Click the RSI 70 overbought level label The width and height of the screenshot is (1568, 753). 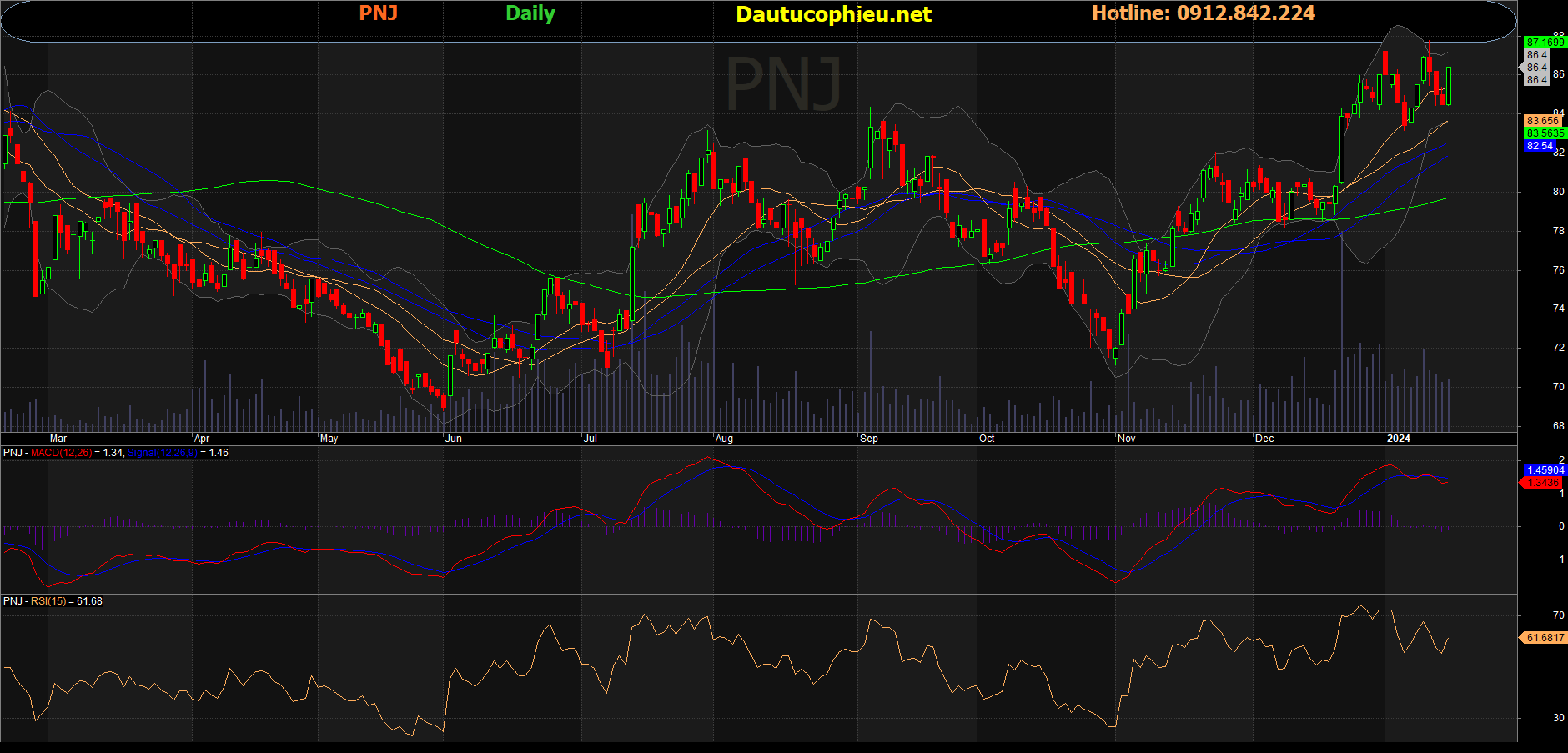[x=1558, y=615]
